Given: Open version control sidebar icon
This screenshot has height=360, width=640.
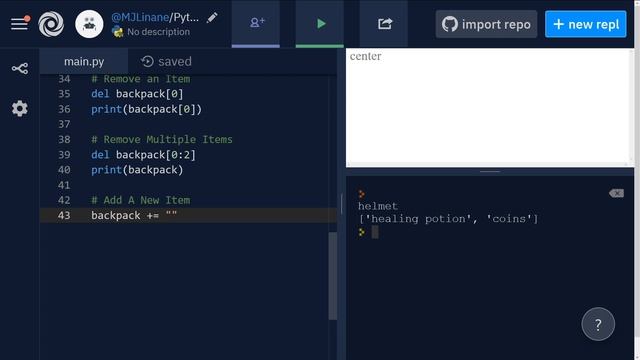Looking at the screenshot, I should coord(20,68).
